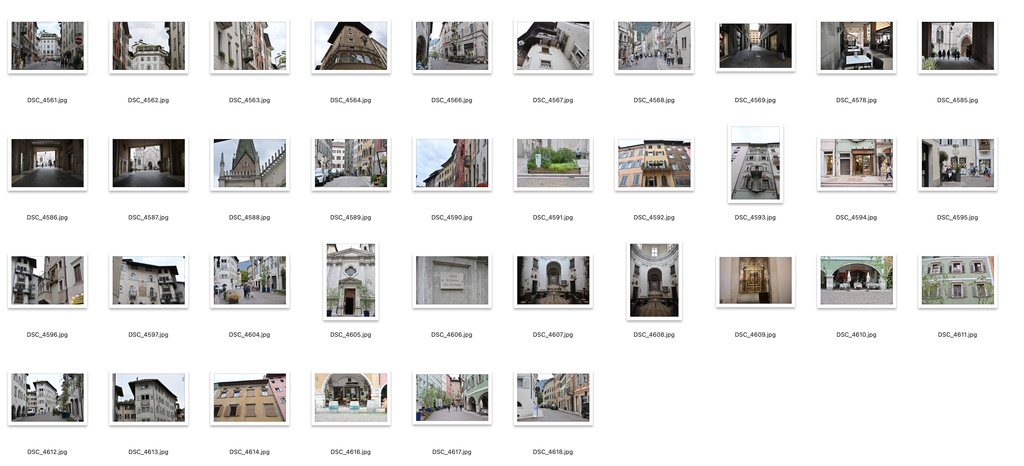
Task: Select the DSC_4590.jpg thumbnail
Action: pos(452,163)
